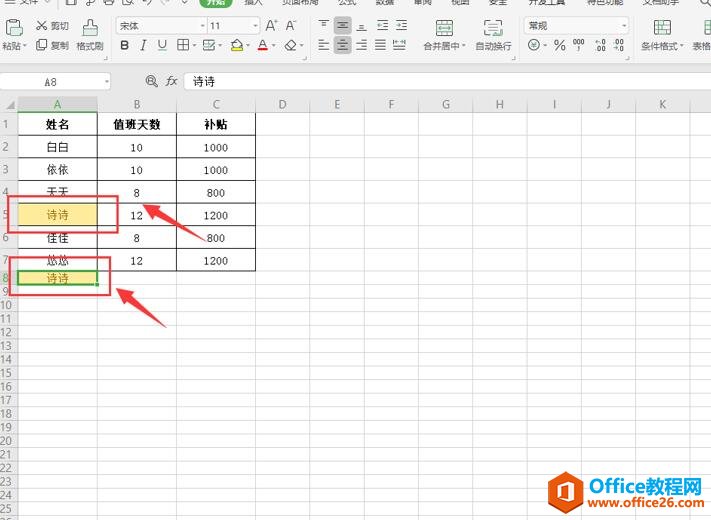Image resolution: width=711 pixels, height=520 pixels.
Task: Click the Paste (粘贴) clipboard icon
Action: pyautogui.click(x=14, y=28)
